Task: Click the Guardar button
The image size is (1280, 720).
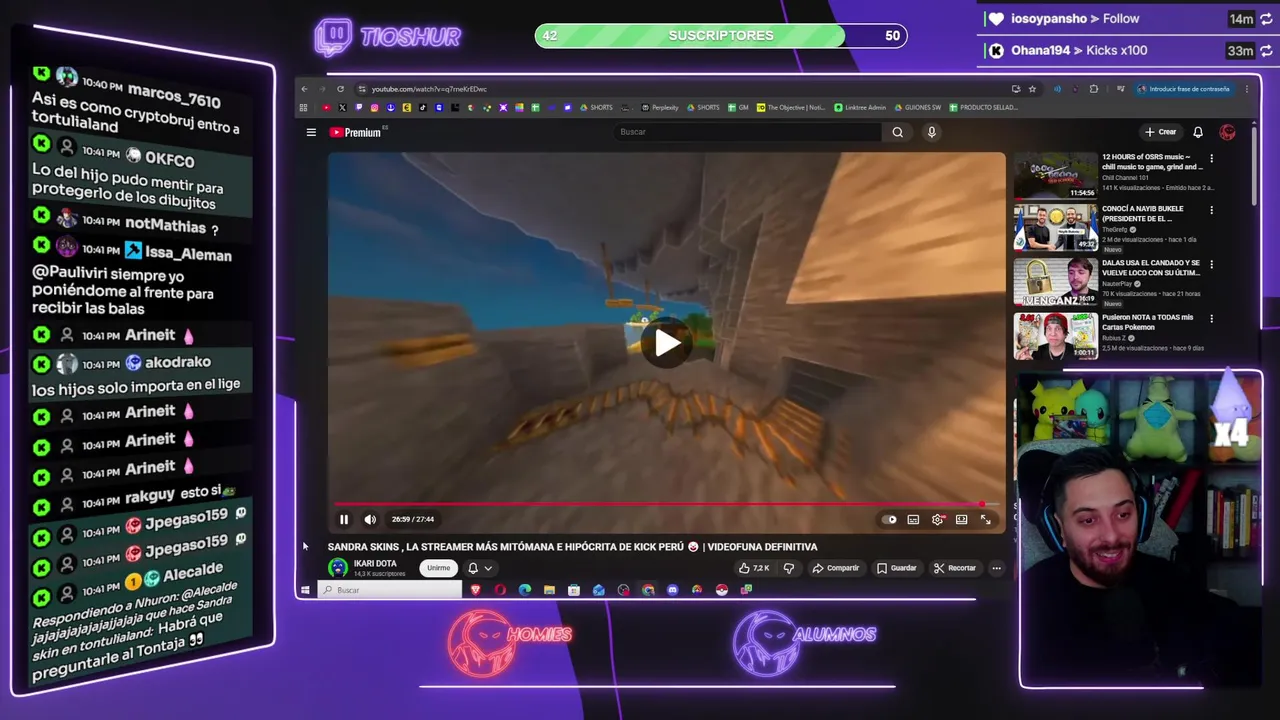Action: click(897, 568)
